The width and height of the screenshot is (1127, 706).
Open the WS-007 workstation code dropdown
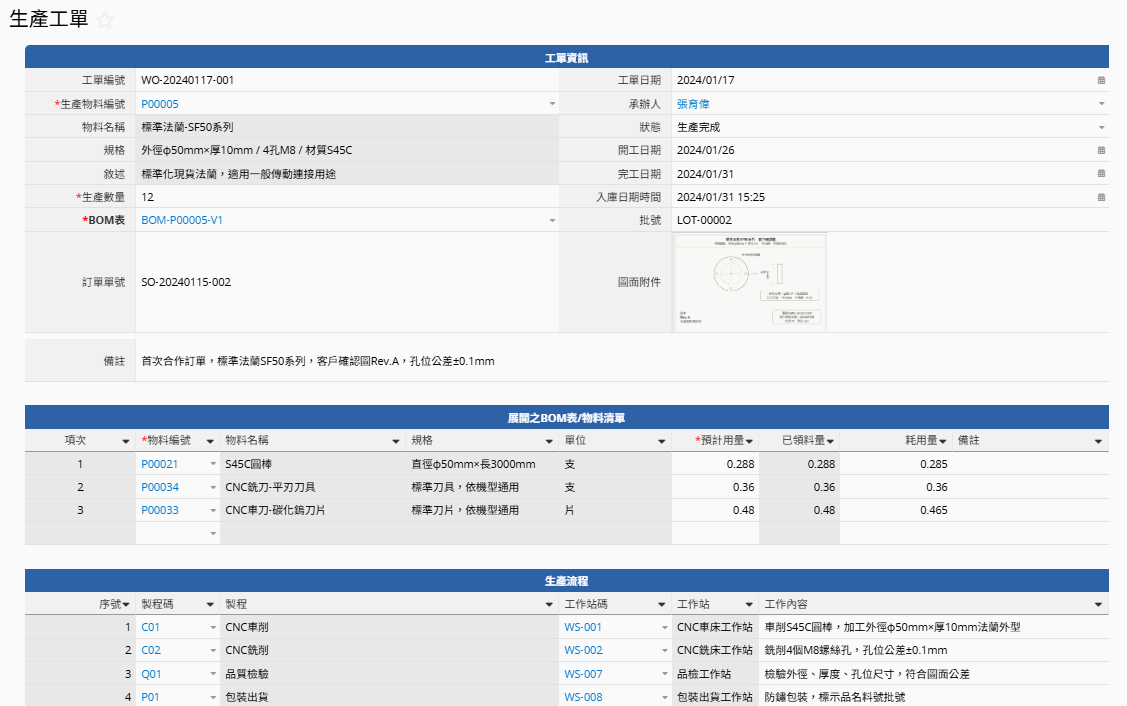coord(665,674)
